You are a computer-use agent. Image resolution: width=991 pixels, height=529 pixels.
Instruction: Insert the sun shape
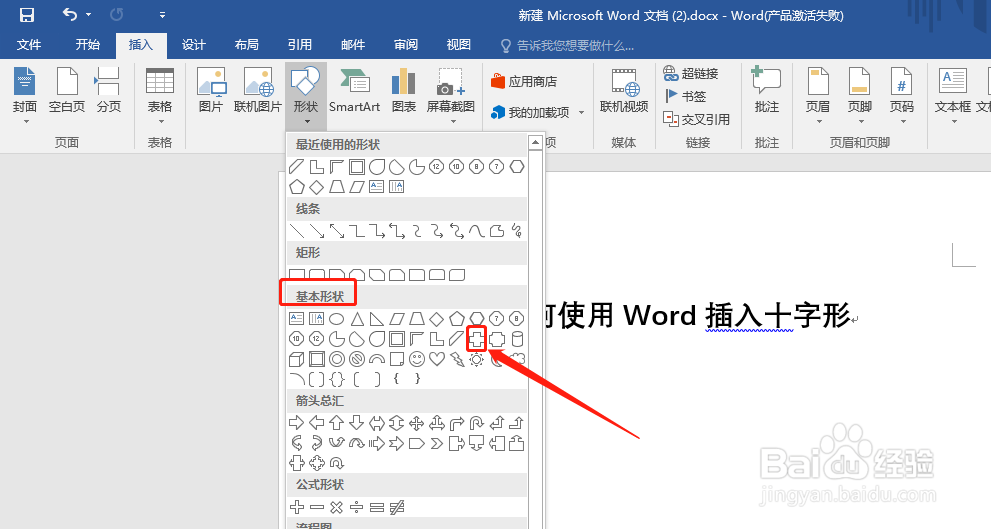coord(477,359)
